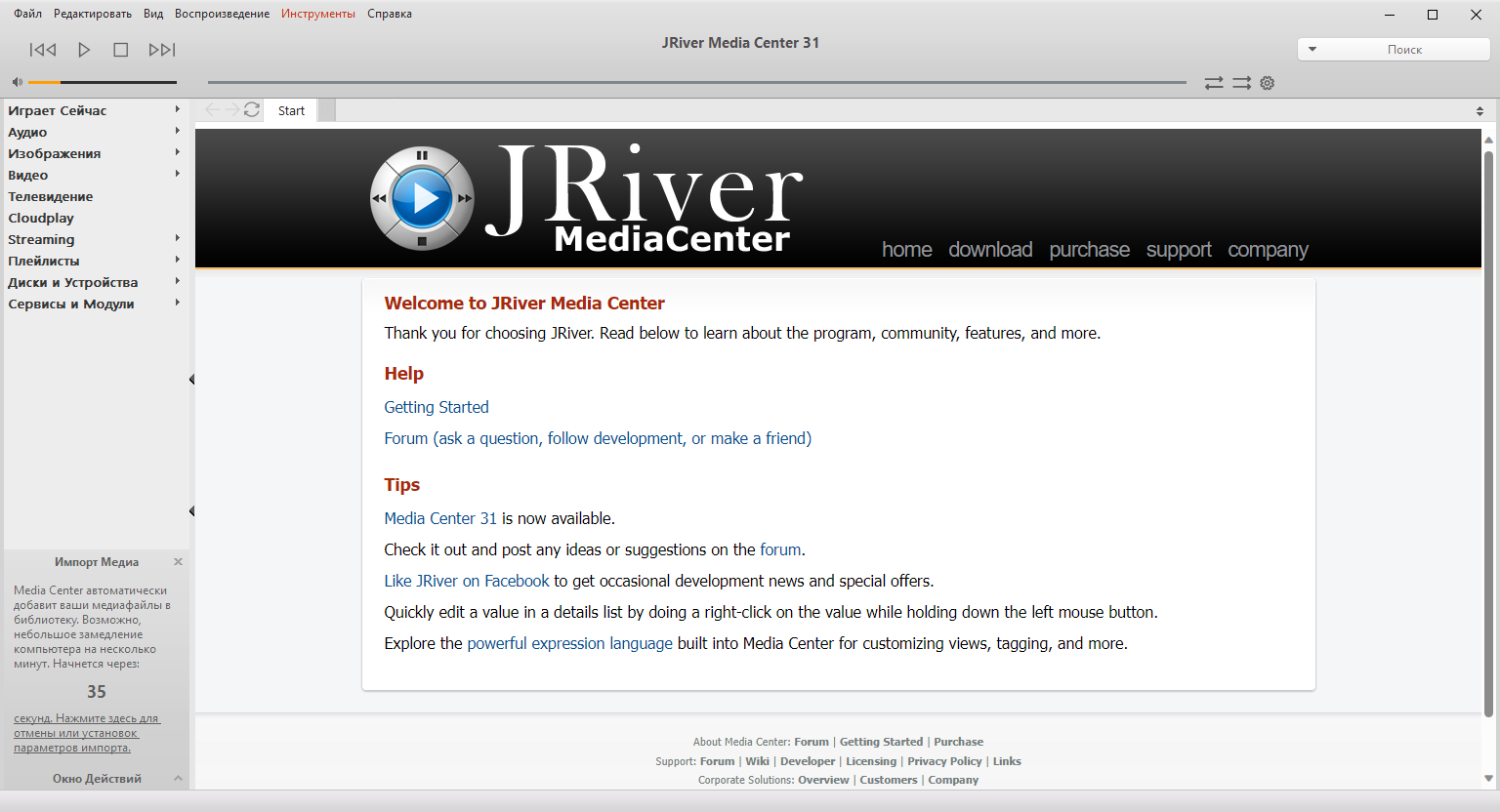Open the Customers footer link
This screenshot has width=1500, height=812.
889,780
